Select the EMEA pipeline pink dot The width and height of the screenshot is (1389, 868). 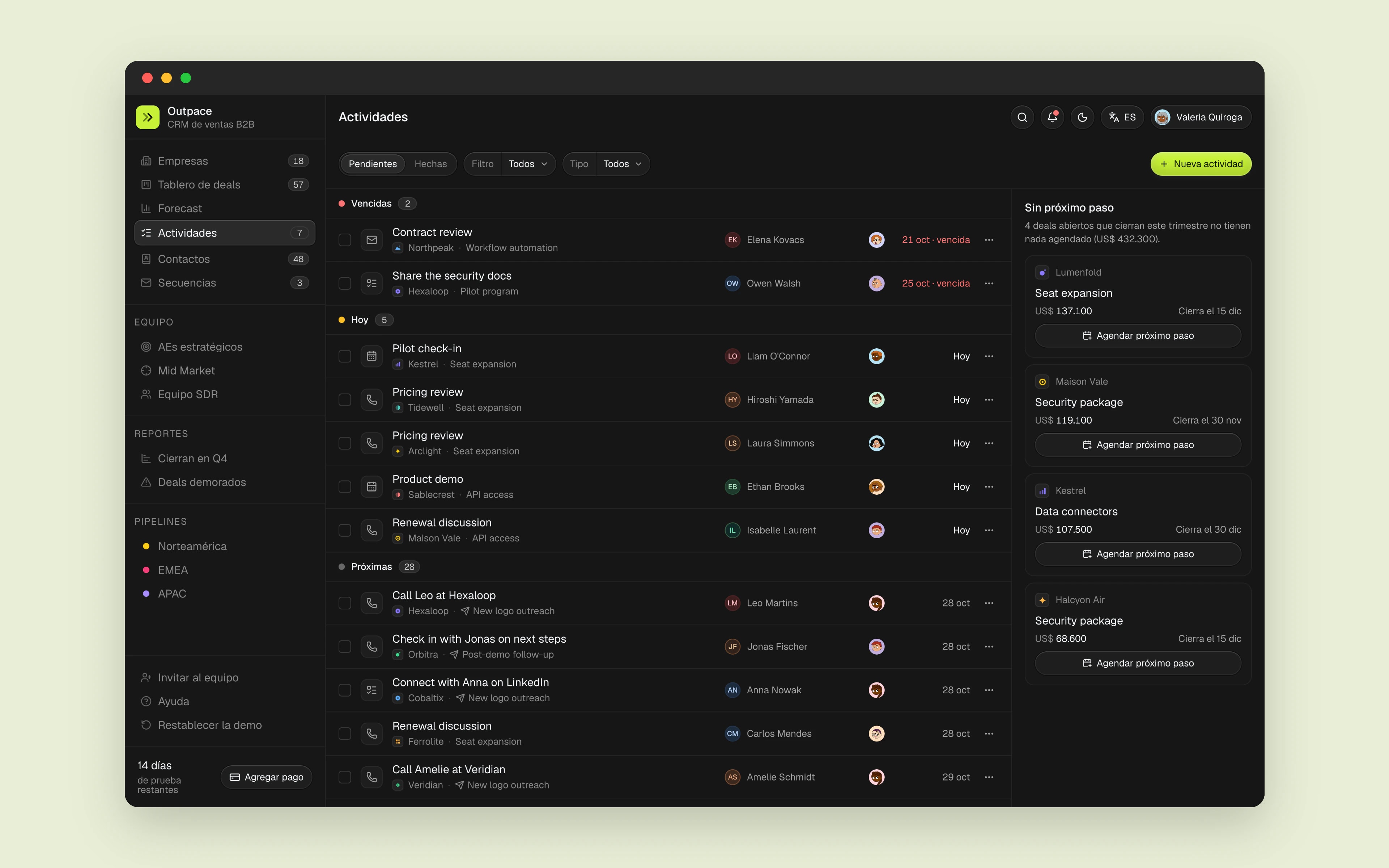click(146, 570)
